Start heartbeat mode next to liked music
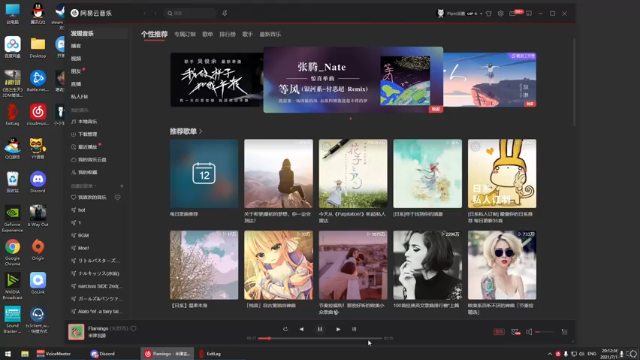Image resolution: width=640 pixels, height=360 pixels. (x=118, y=197)
